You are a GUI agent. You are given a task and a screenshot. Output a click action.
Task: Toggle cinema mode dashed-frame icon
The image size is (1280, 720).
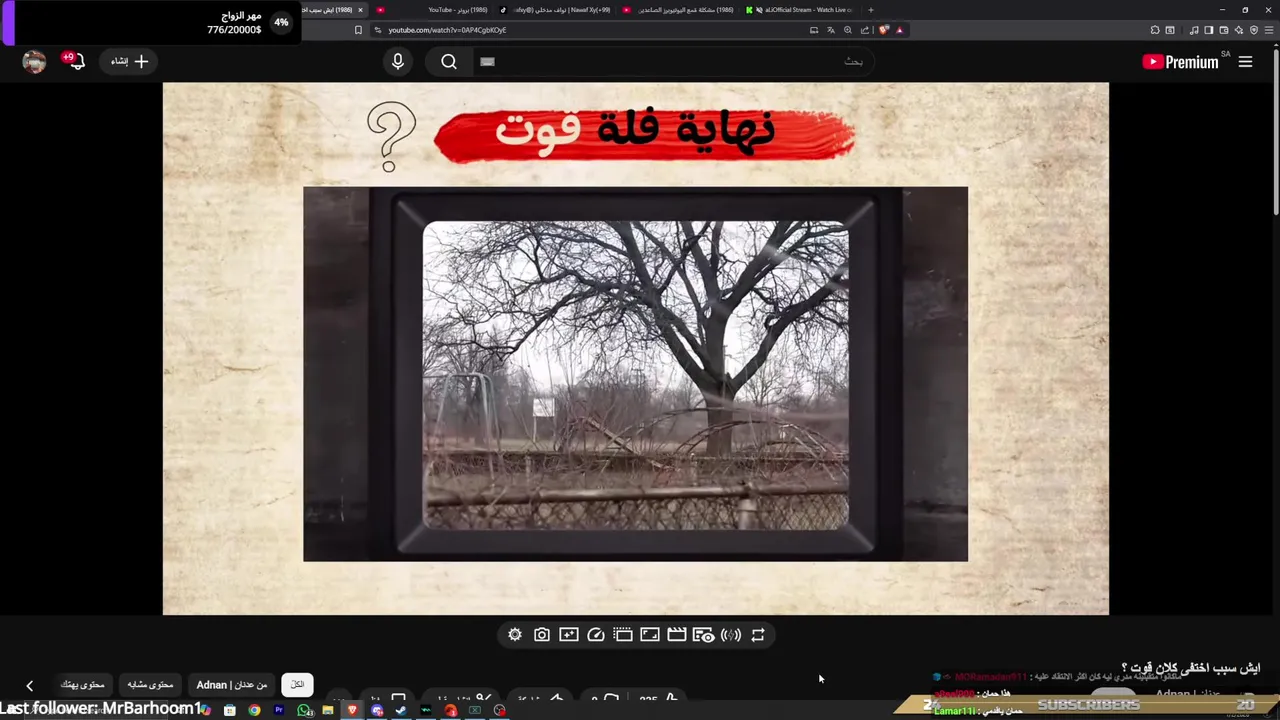coord(623,635)
